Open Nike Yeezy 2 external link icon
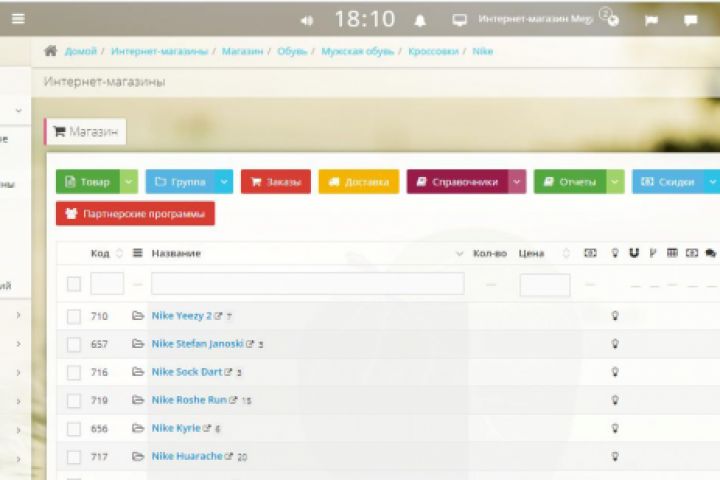This screenshot has width=720, height=480. (218, 316)
